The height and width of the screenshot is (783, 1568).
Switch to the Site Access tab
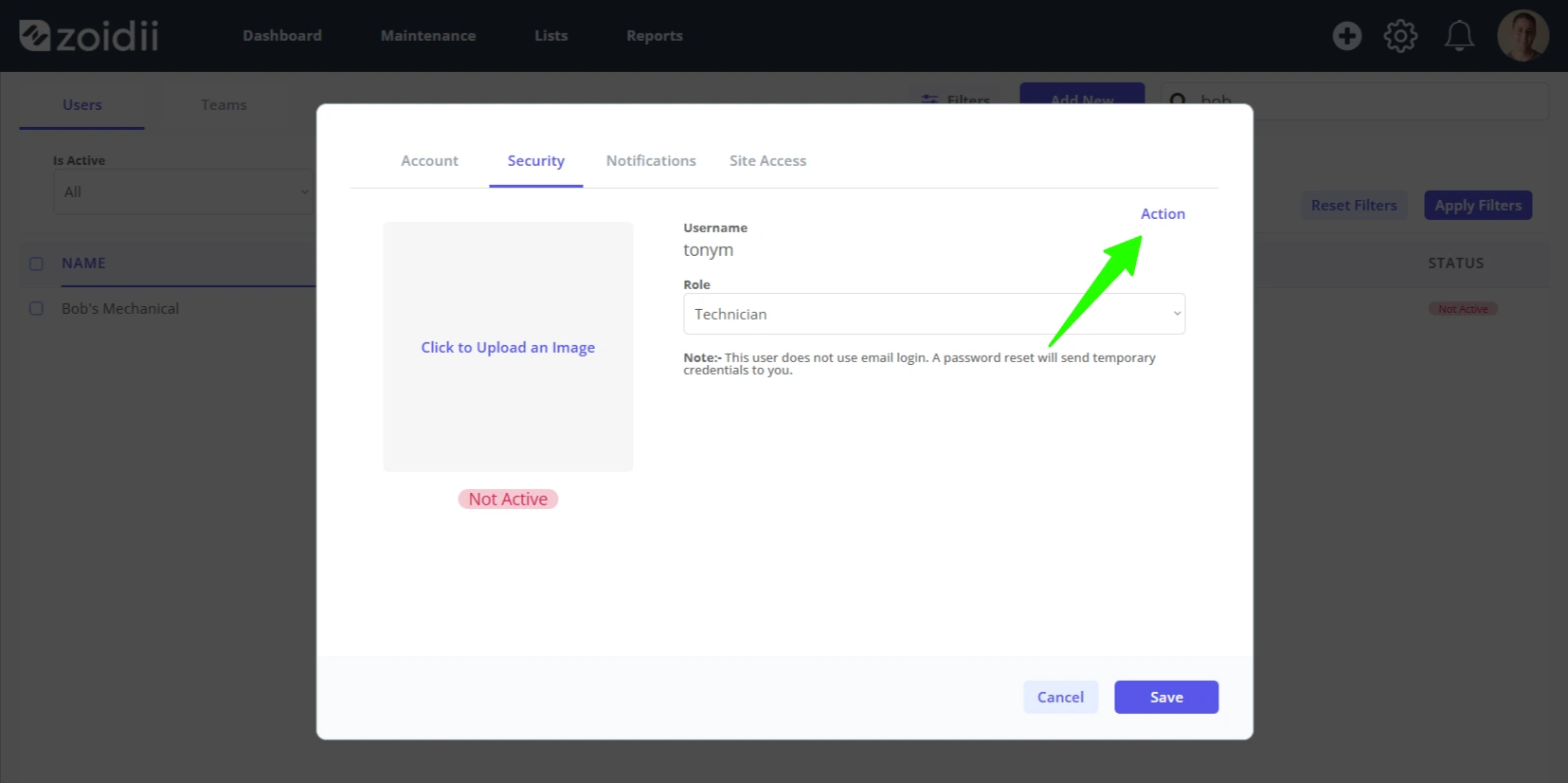click(767, 161)
